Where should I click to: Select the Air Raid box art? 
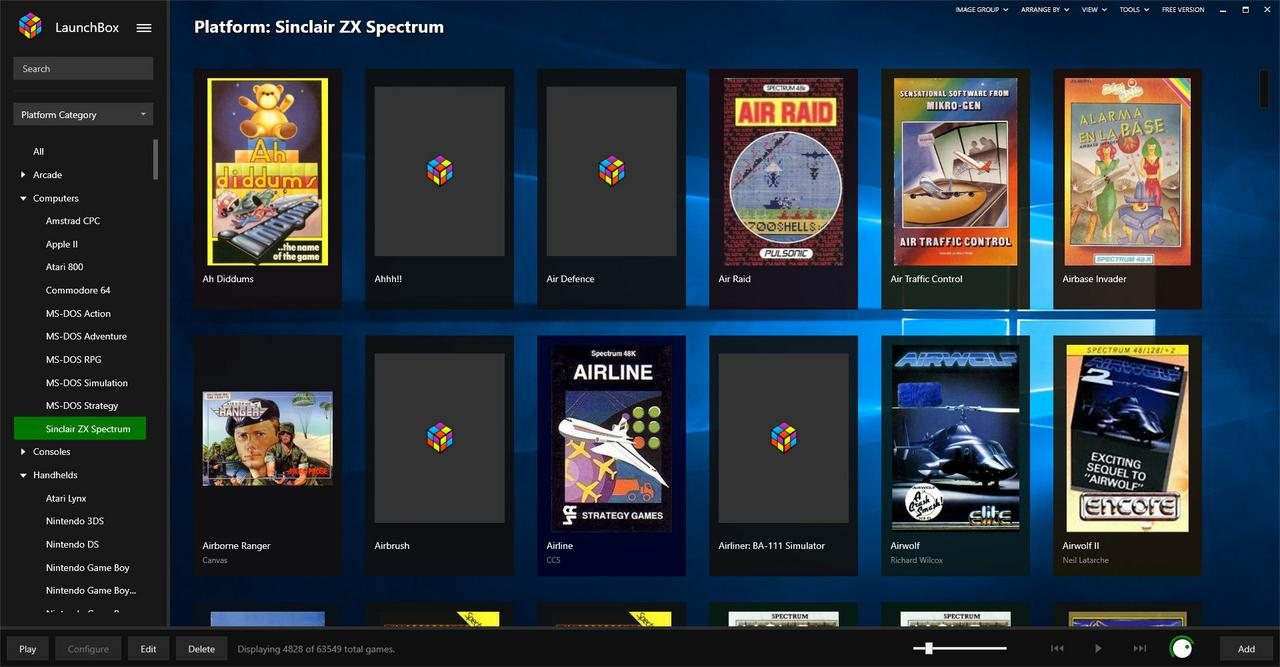(x=783, y=171)
